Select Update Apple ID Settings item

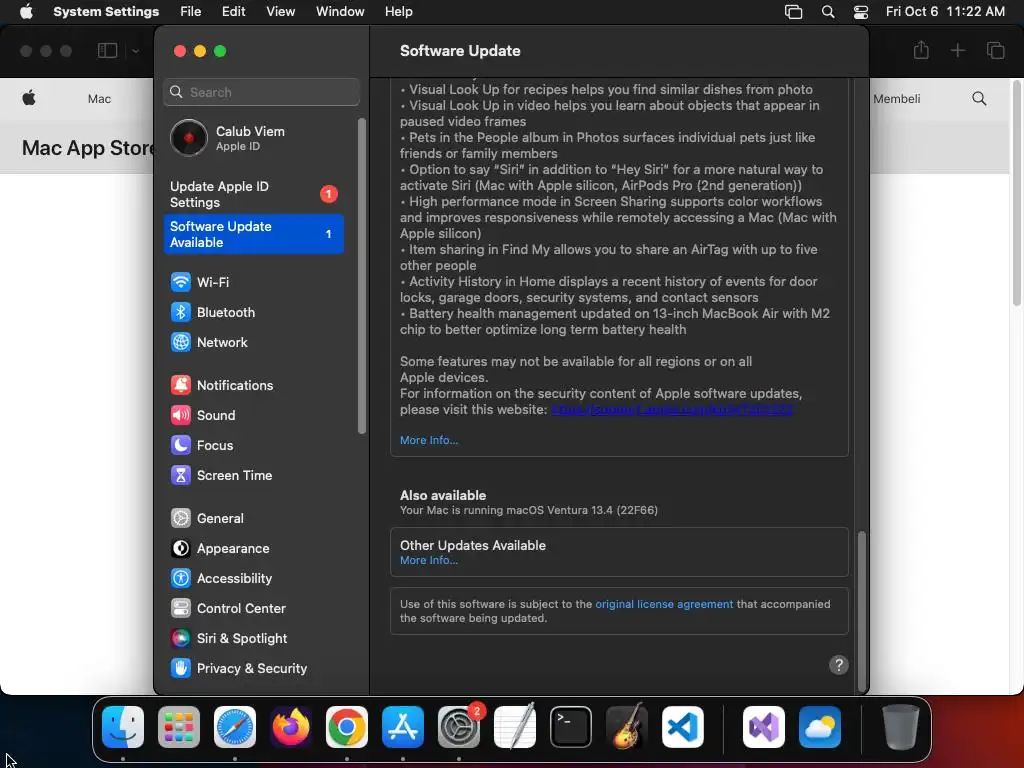(x=253, y=194)
